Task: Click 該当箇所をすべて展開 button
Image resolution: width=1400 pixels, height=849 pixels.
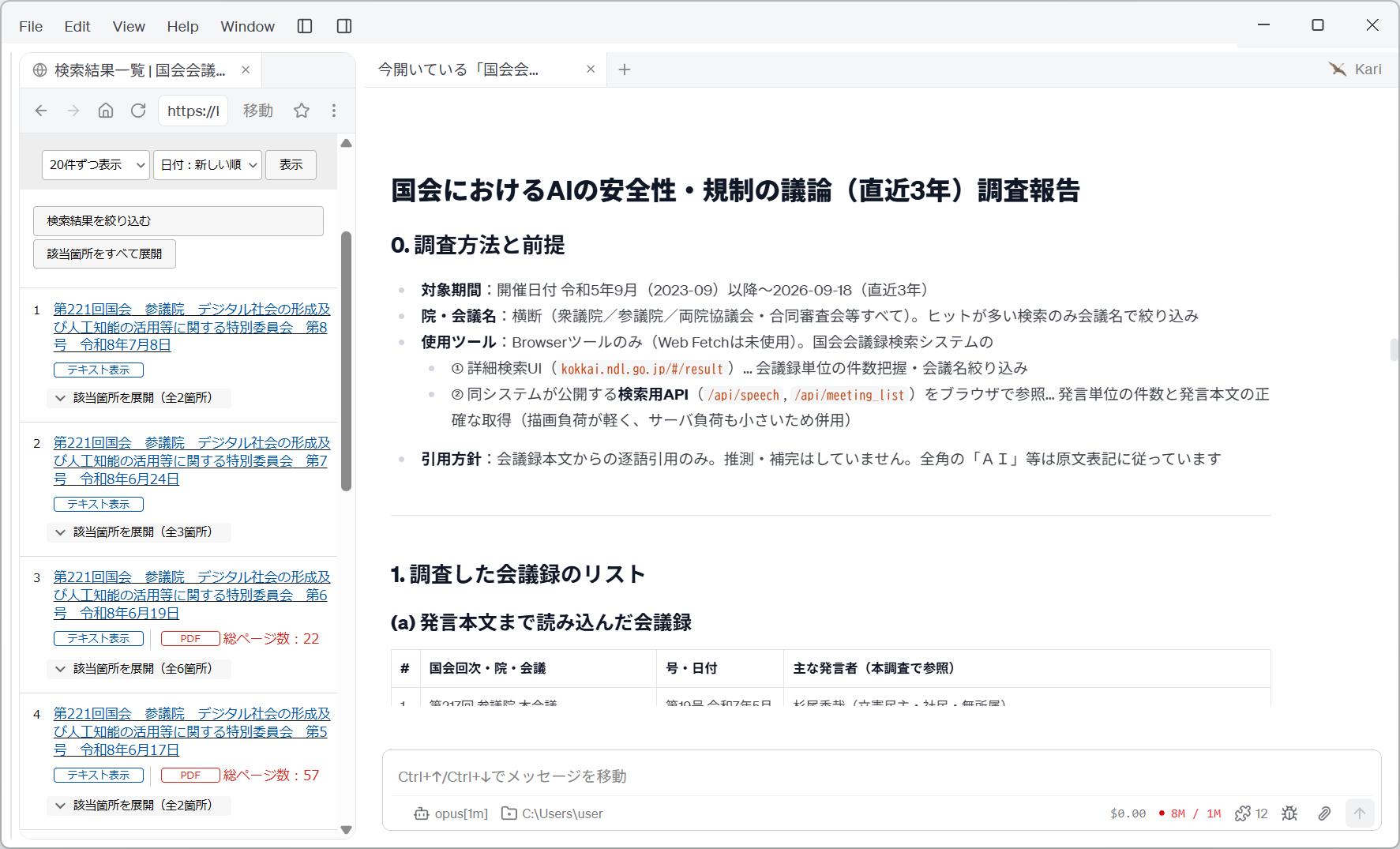Action: point(104,254)
